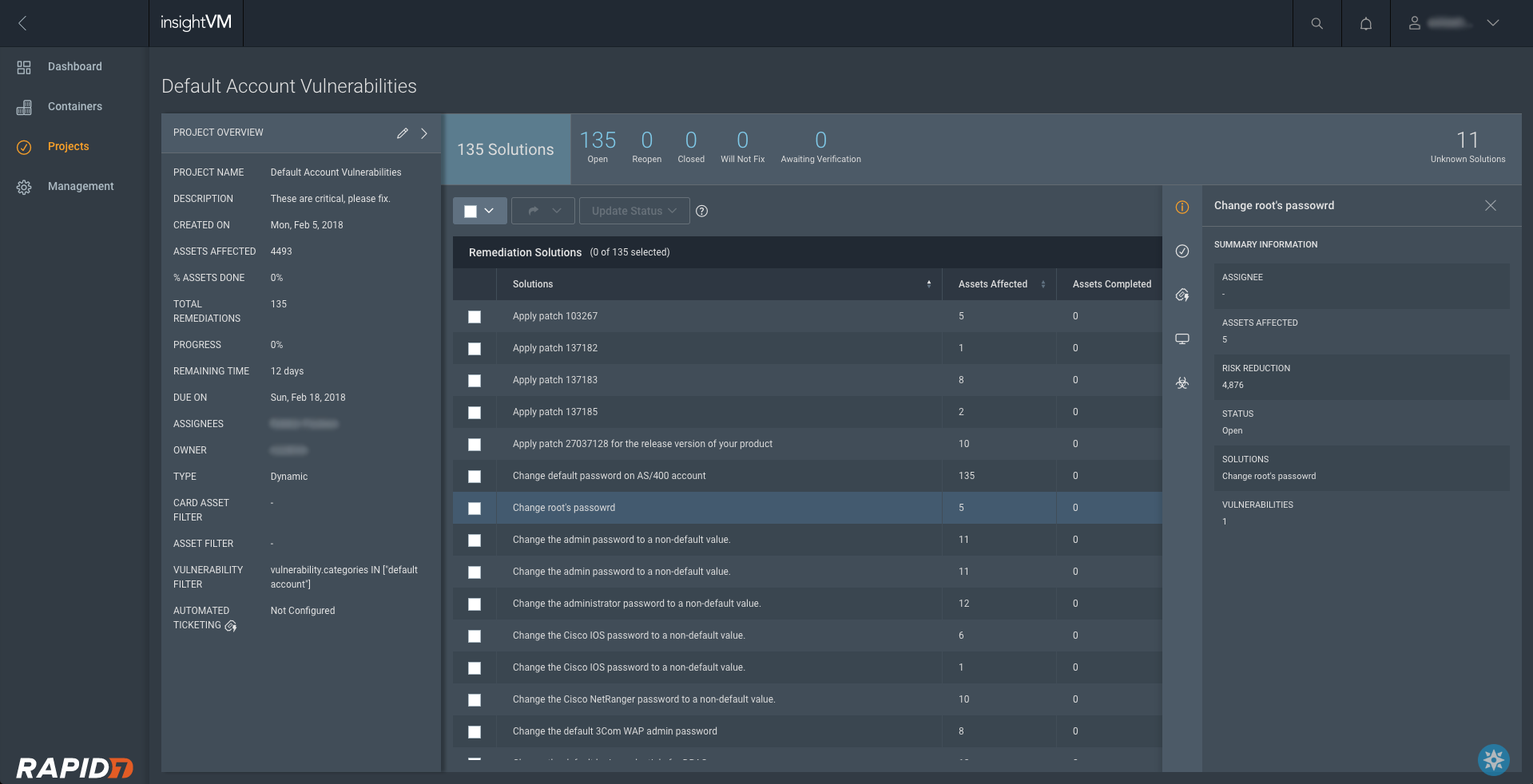The height and width of the screenshot is (784, 1533).
Task: Open the select-all checkbox dropdown
Action: pos(480,211)
